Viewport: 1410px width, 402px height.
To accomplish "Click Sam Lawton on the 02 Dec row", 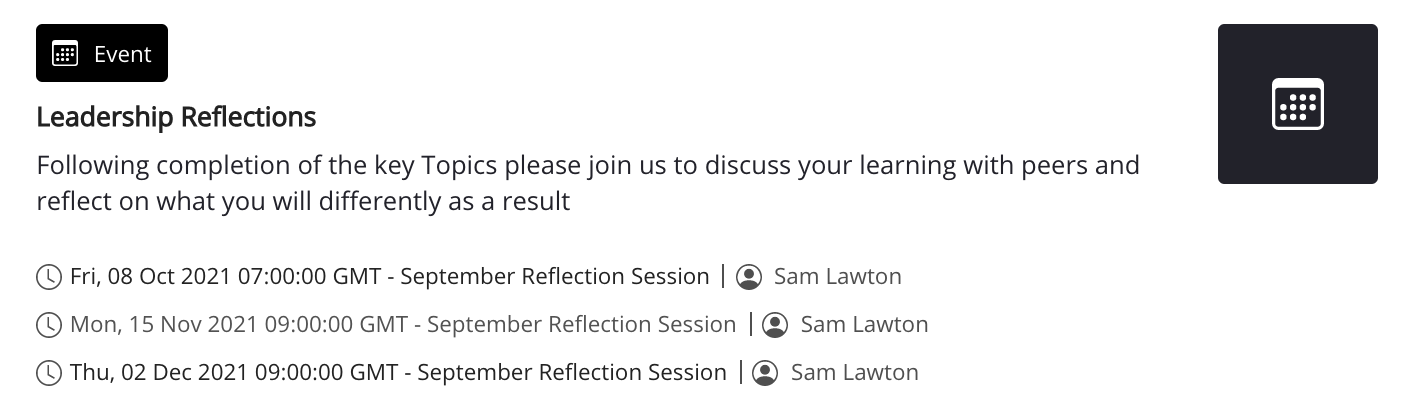I will coord(854,373).
